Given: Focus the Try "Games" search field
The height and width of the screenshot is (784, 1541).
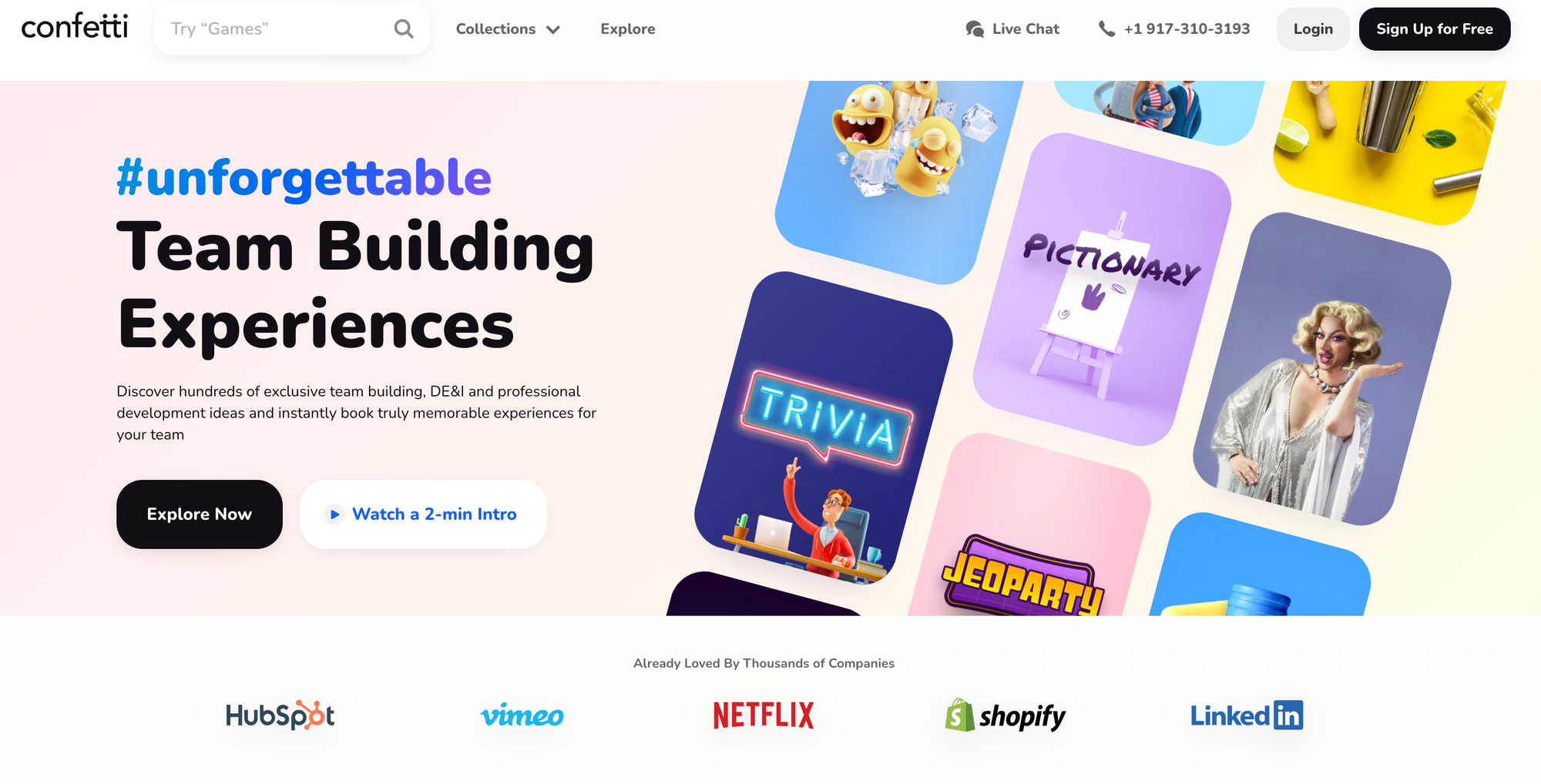Looking at the screenshot, I should tap(292, 29).
